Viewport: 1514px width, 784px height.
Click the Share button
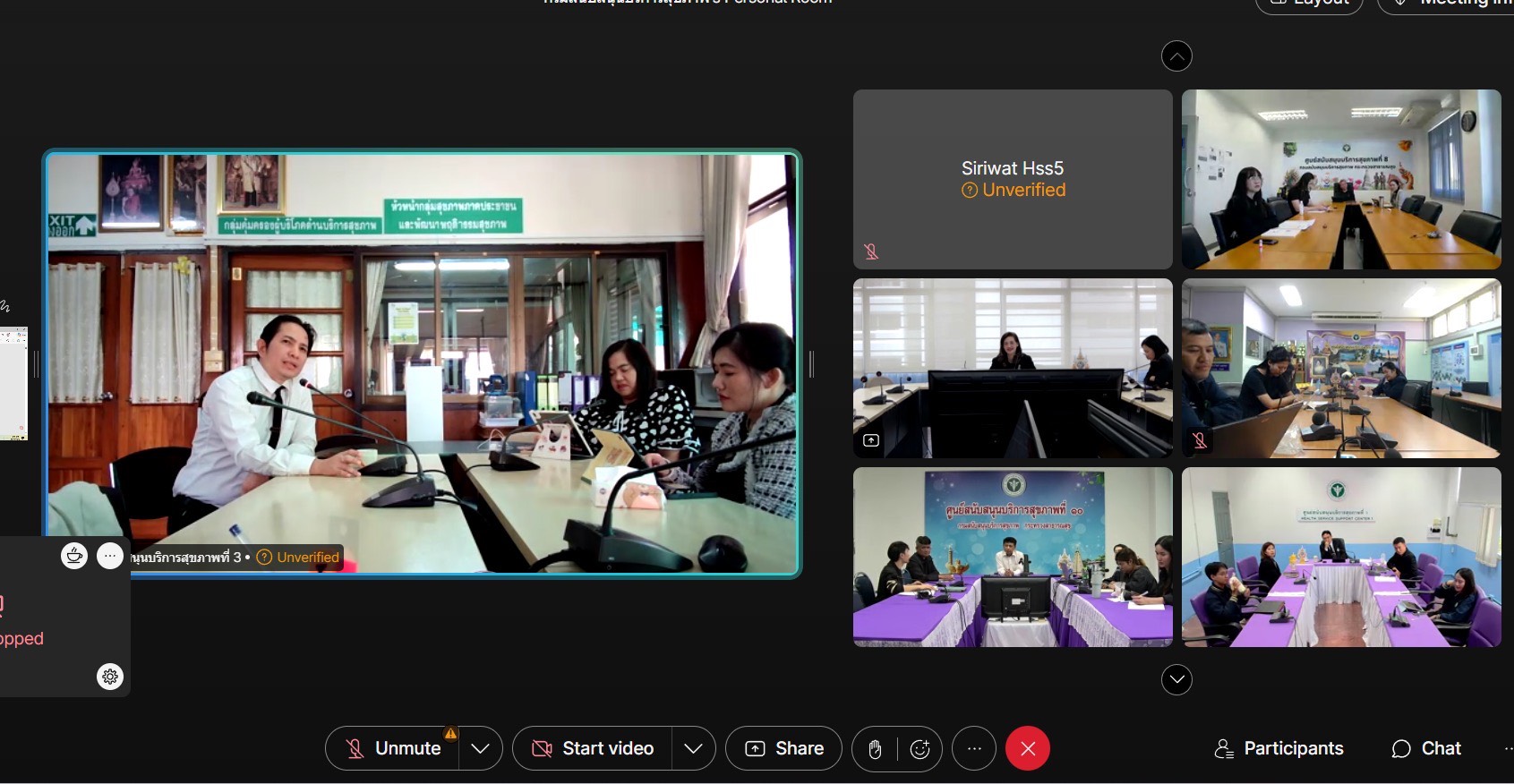784,749
